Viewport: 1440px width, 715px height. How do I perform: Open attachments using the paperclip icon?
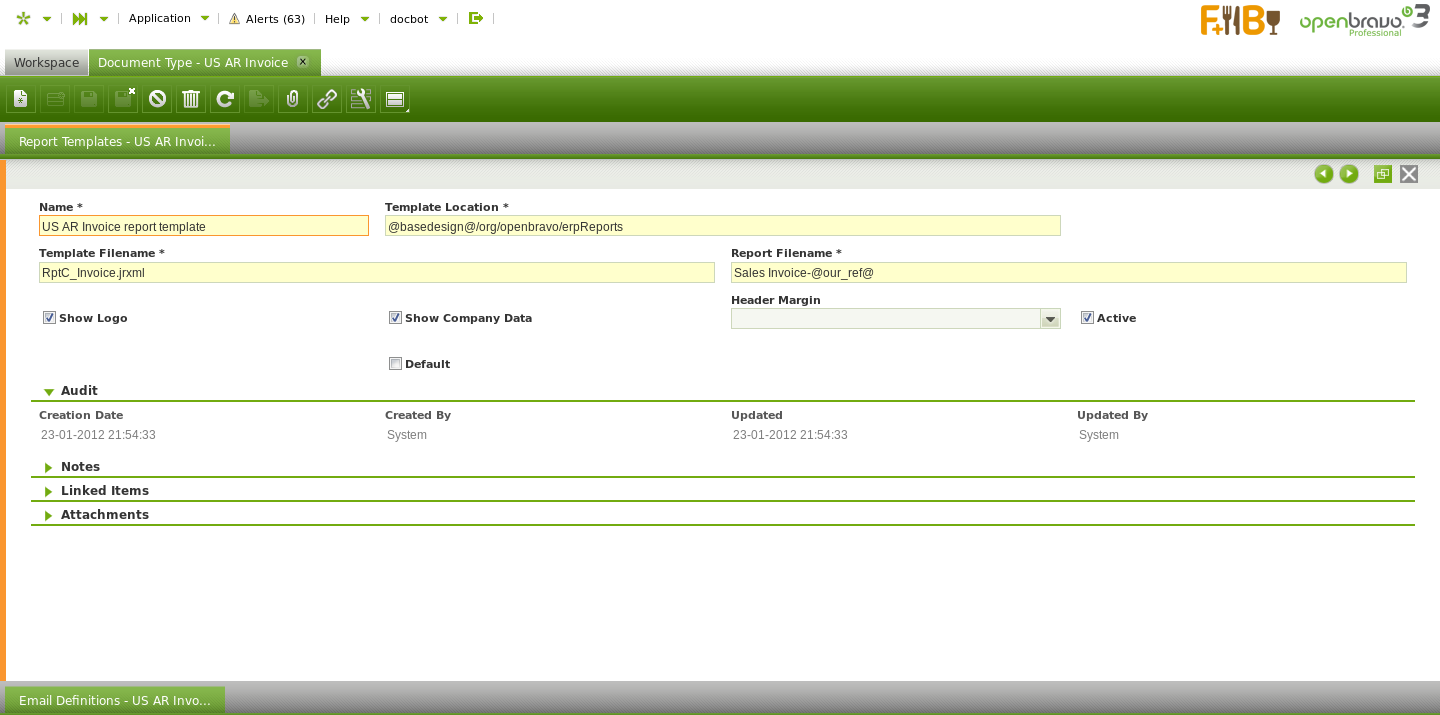click(x=293, y=99)
